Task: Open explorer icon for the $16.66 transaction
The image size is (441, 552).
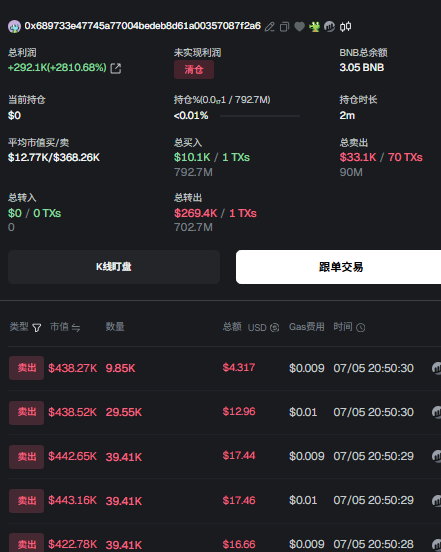Action: pyautogui.click(x=436, y=544)
